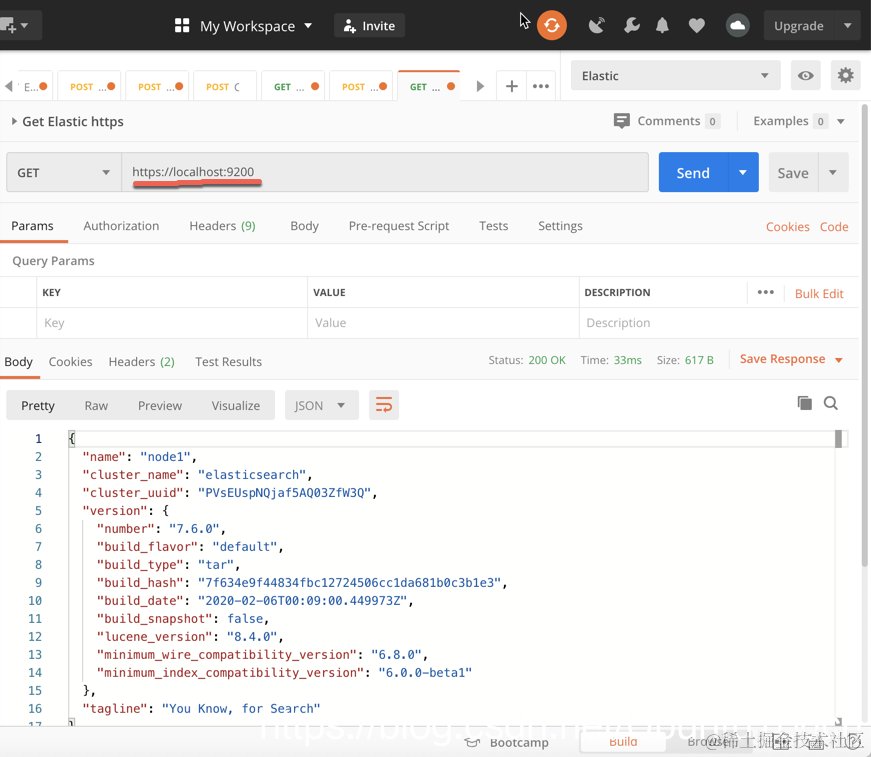This screenshot has width=871, height=757.
Task: Click the blue Send button
Action: point(693,173)
